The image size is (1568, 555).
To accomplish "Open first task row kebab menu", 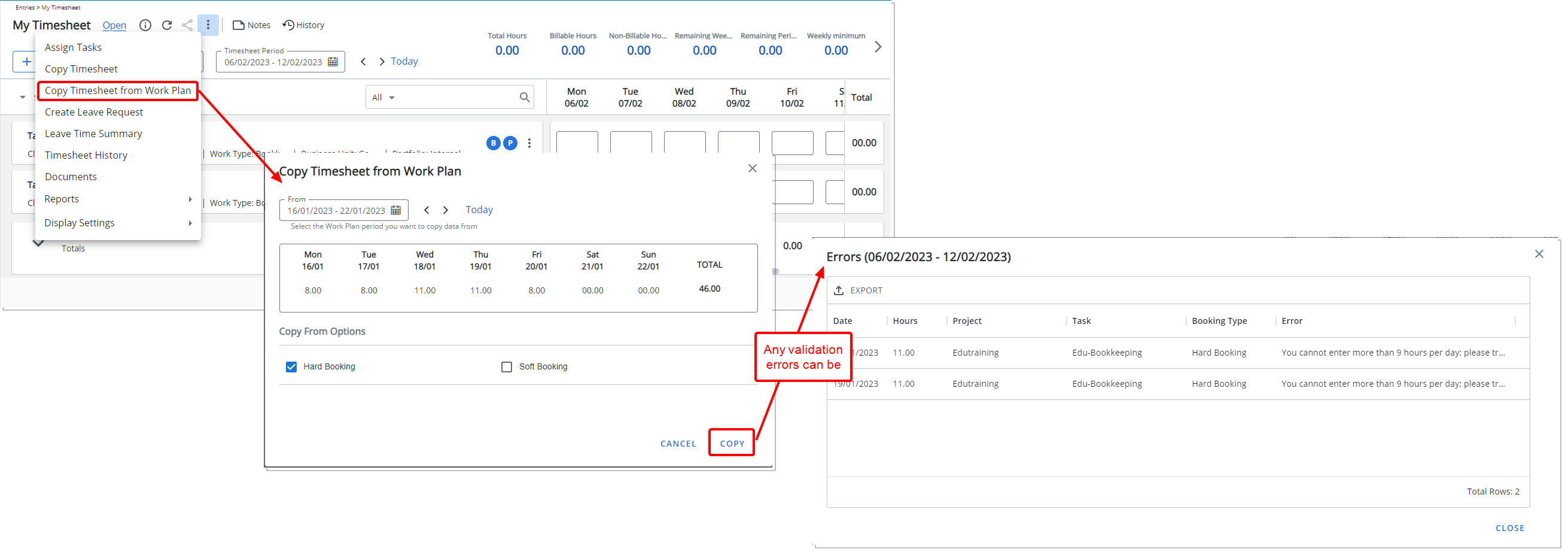I will [529, 143].
